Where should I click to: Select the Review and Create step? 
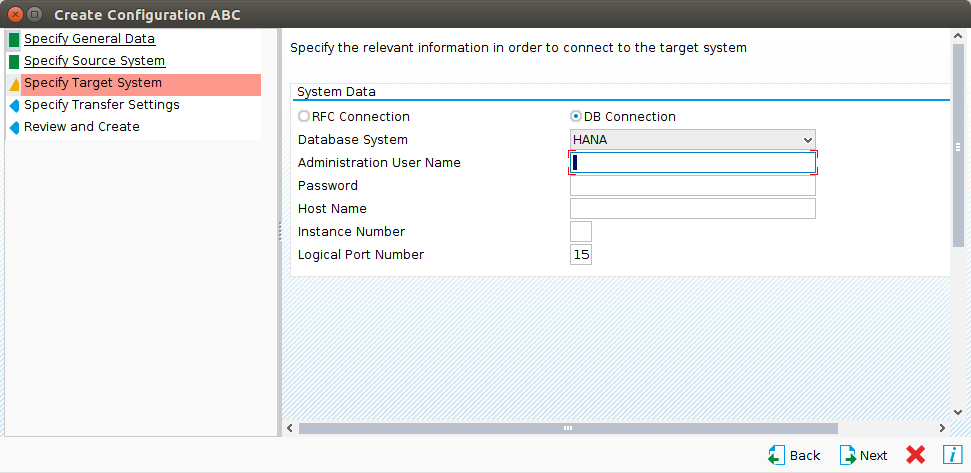point(81,127)
